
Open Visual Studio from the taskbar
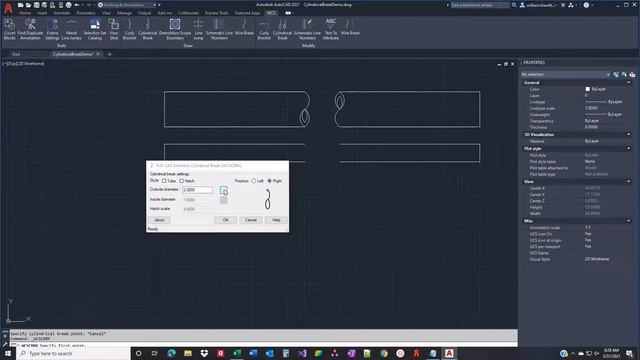click(302, 353)
